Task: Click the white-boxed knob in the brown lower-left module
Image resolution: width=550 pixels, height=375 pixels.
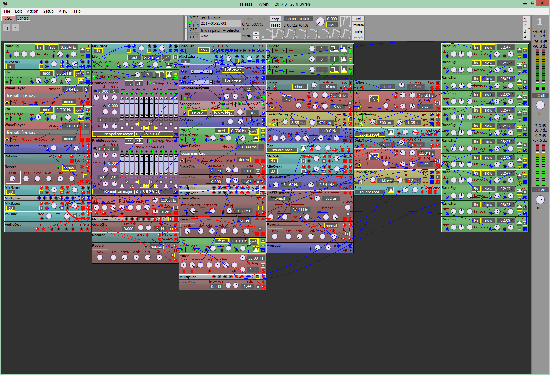Action: (13, 178)
